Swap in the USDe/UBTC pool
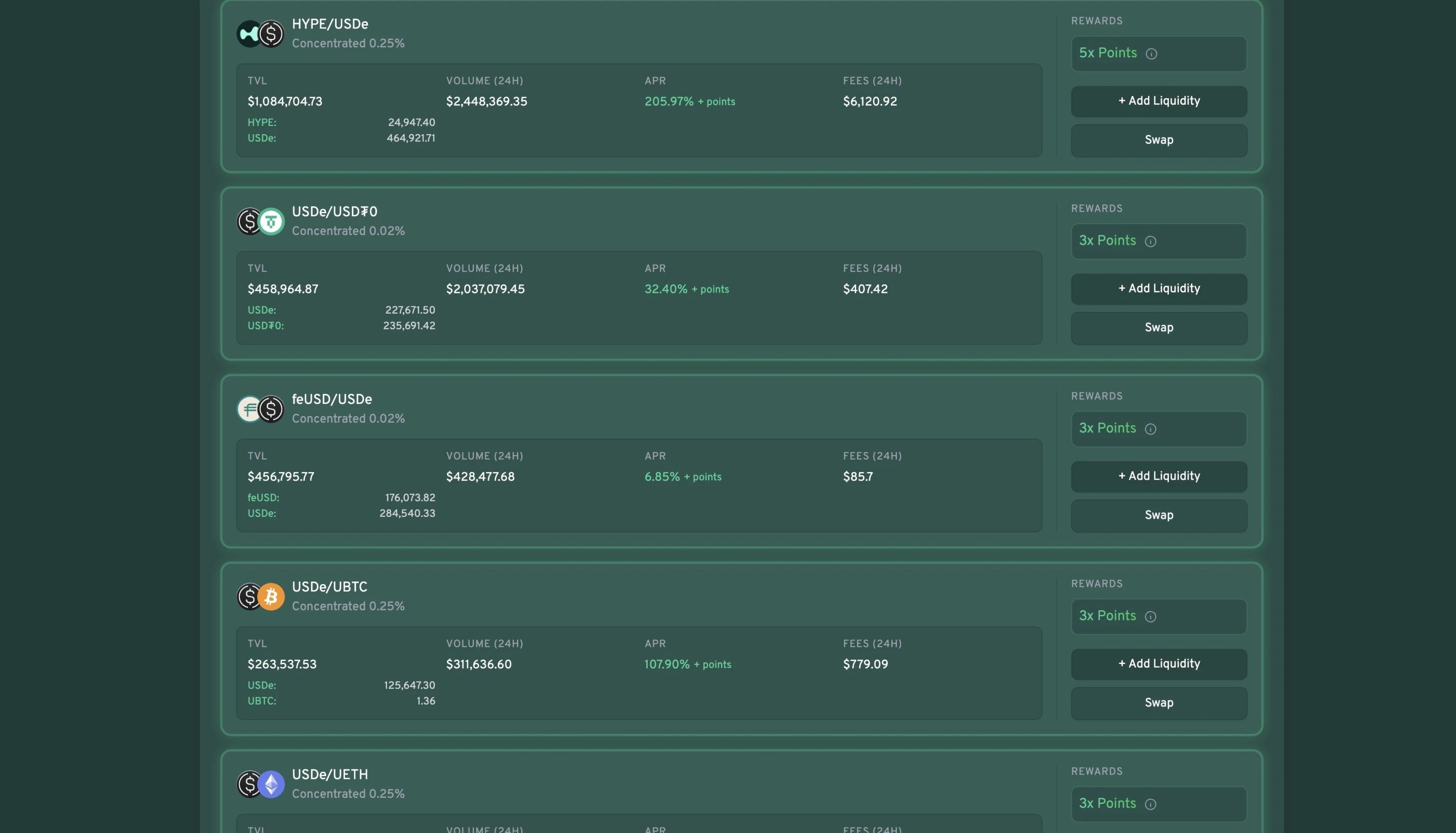The width and height of the screenshot is (1456, 833). click(x=1159, y=703)
